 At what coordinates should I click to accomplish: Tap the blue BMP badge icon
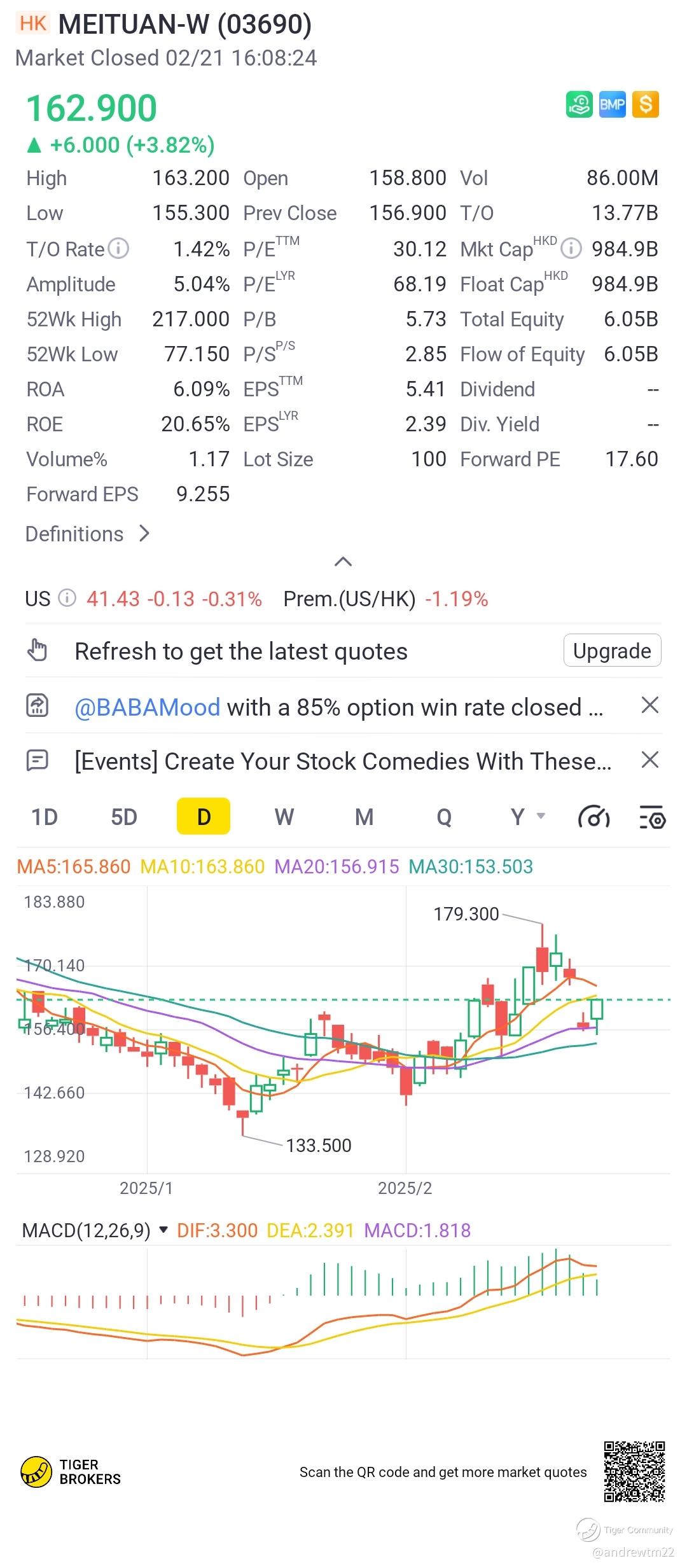613,104
